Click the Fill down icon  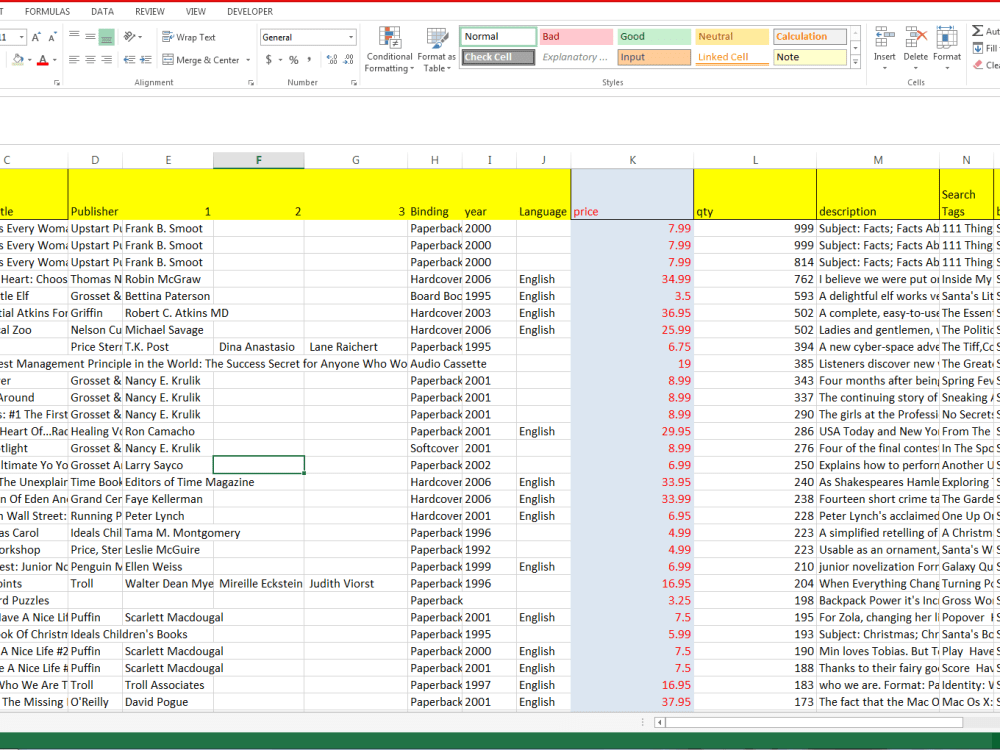(978, 48)
